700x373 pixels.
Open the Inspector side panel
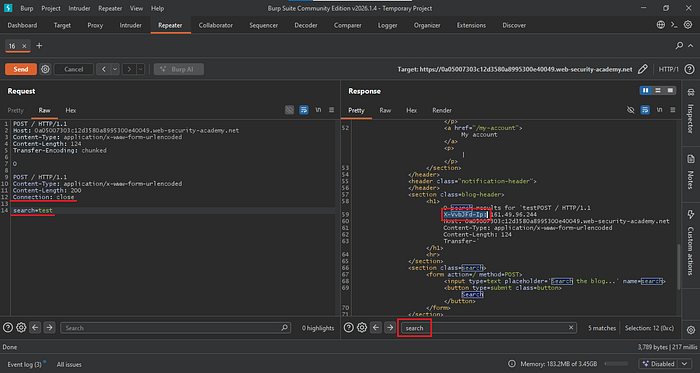click(x=691, y=112)
